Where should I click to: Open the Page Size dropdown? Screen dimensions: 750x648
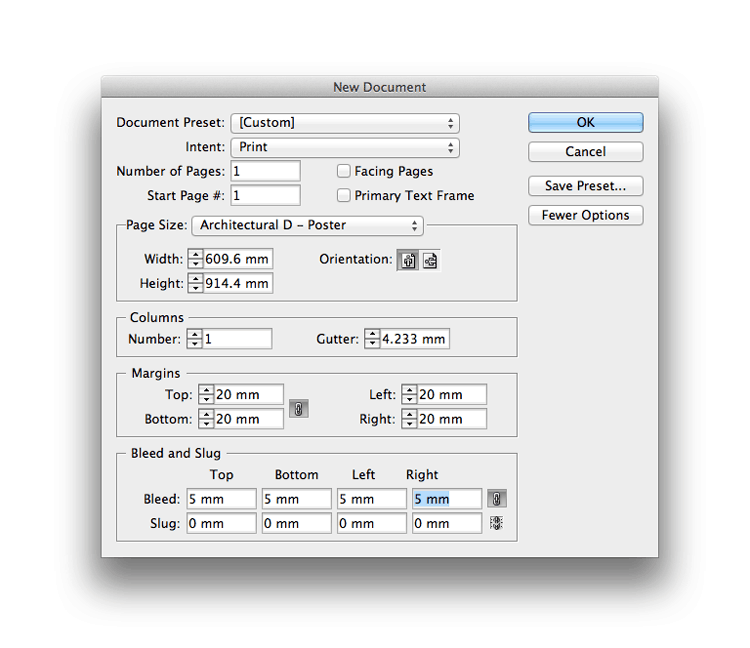(308, 225)
